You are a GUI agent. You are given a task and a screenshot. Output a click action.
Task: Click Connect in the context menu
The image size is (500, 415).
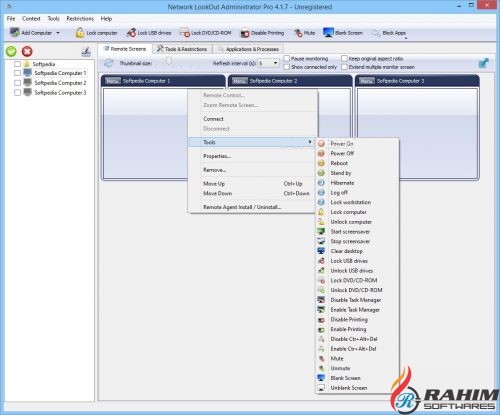pyautogui.click(x=252, y=119)
